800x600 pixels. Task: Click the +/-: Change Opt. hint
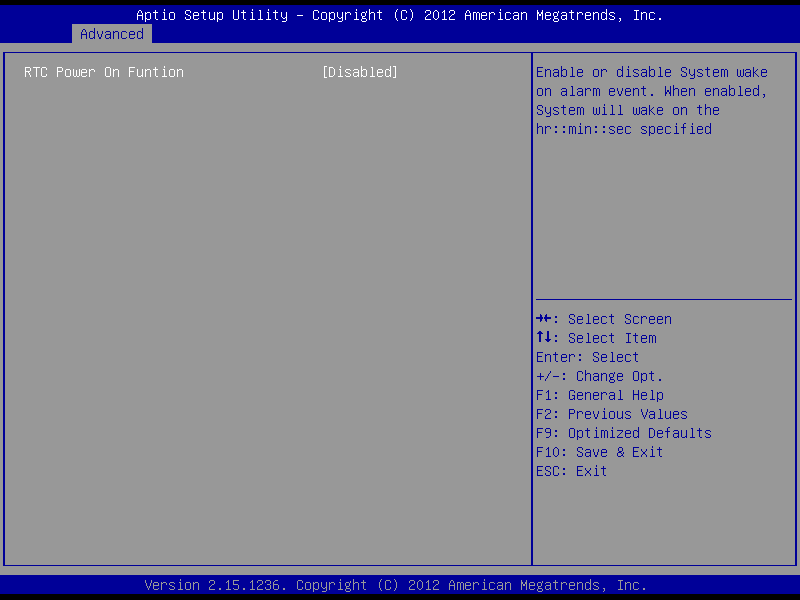tap(599, 376)
